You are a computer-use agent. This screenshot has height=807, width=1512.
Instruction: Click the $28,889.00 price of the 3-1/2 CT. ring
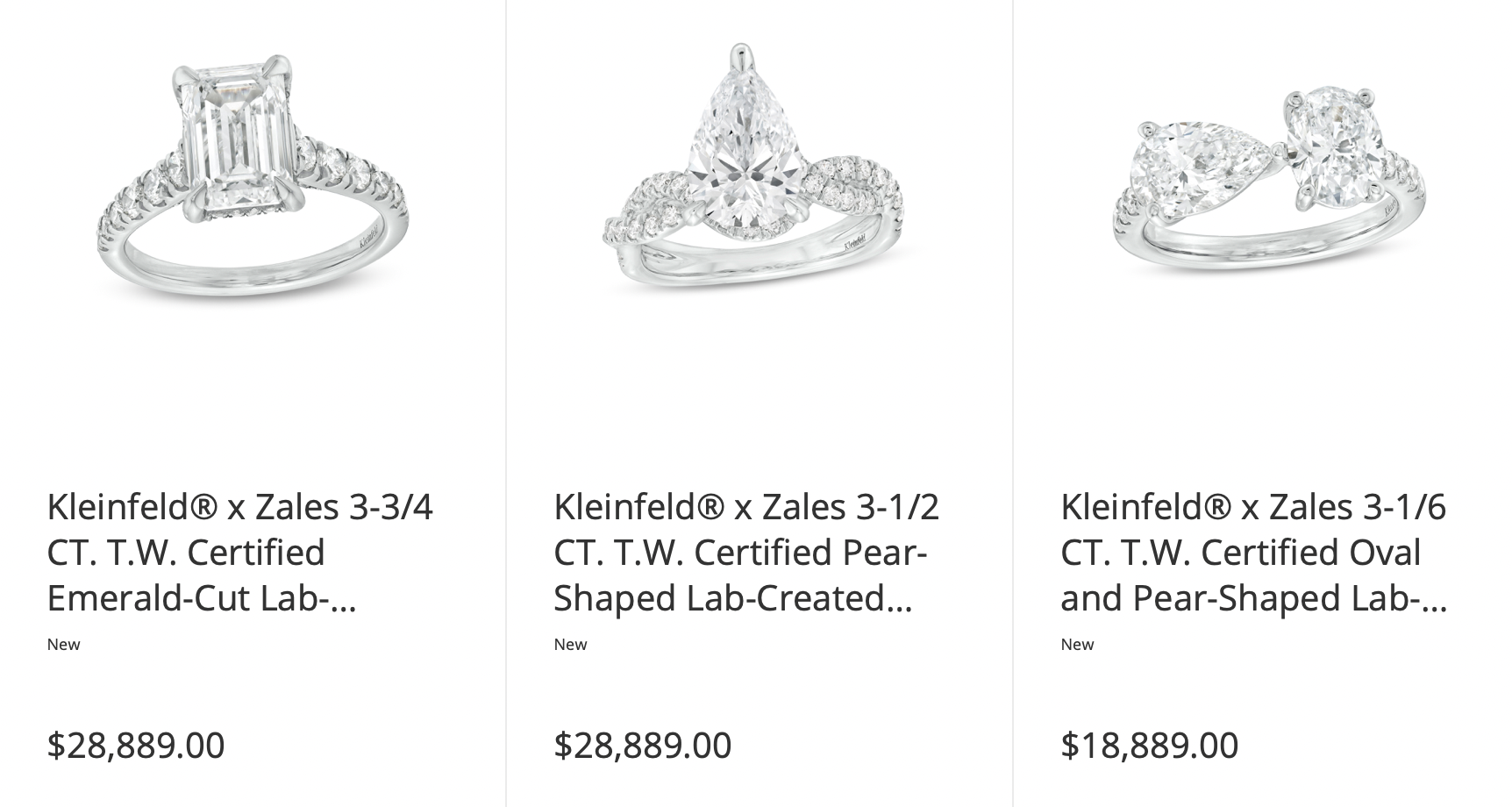pyautogui.click(x=643, y=746)
